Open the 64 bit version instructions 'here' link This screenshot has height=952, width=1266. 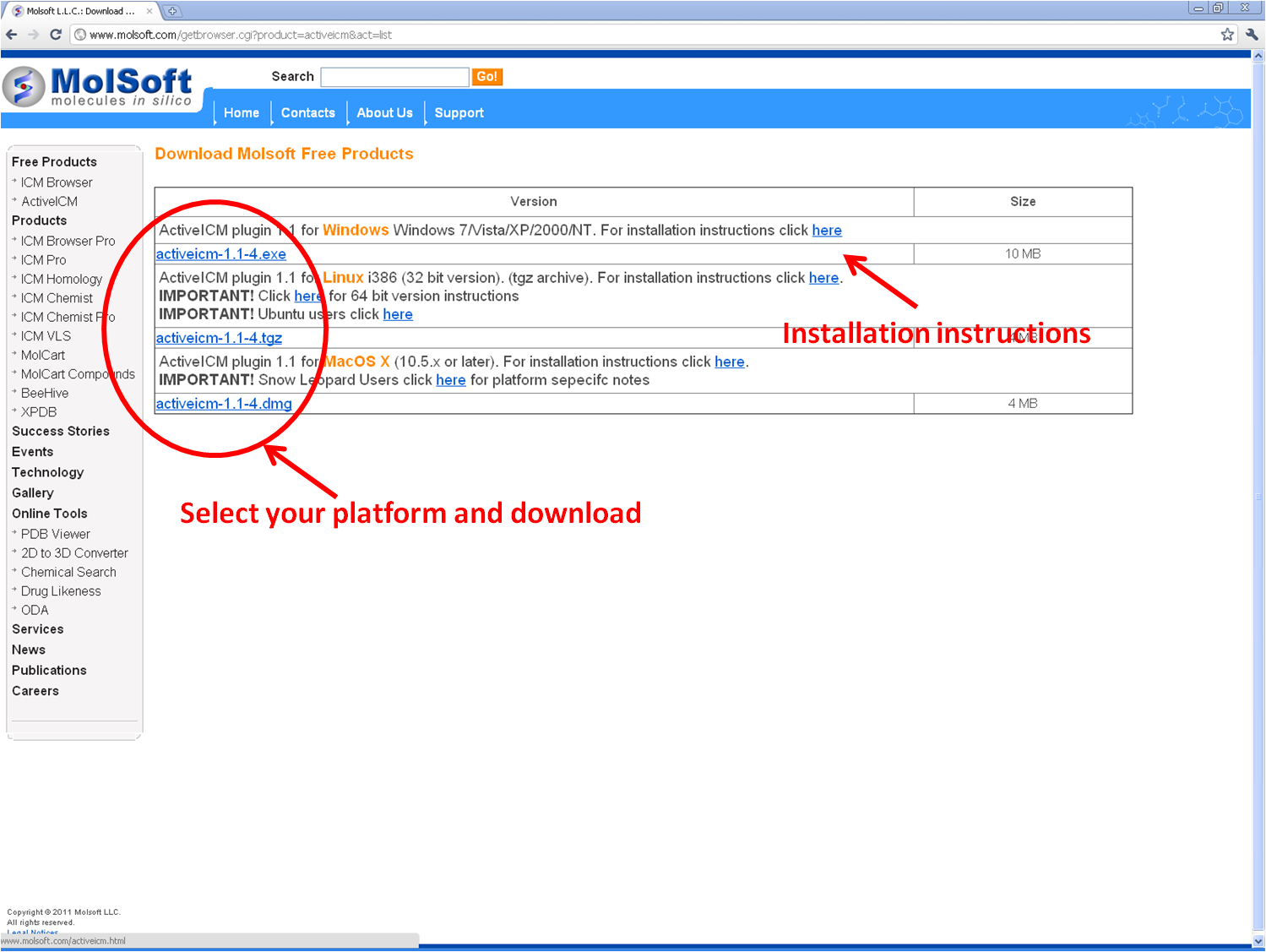[308, 296]
